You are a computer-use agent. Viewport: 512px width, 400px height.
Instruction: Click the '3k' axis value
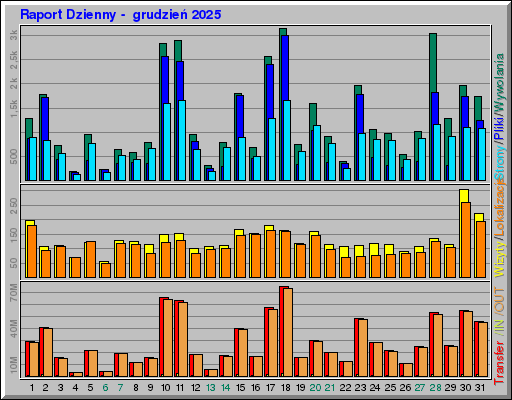pyautogui.click(x=14, y=35)
